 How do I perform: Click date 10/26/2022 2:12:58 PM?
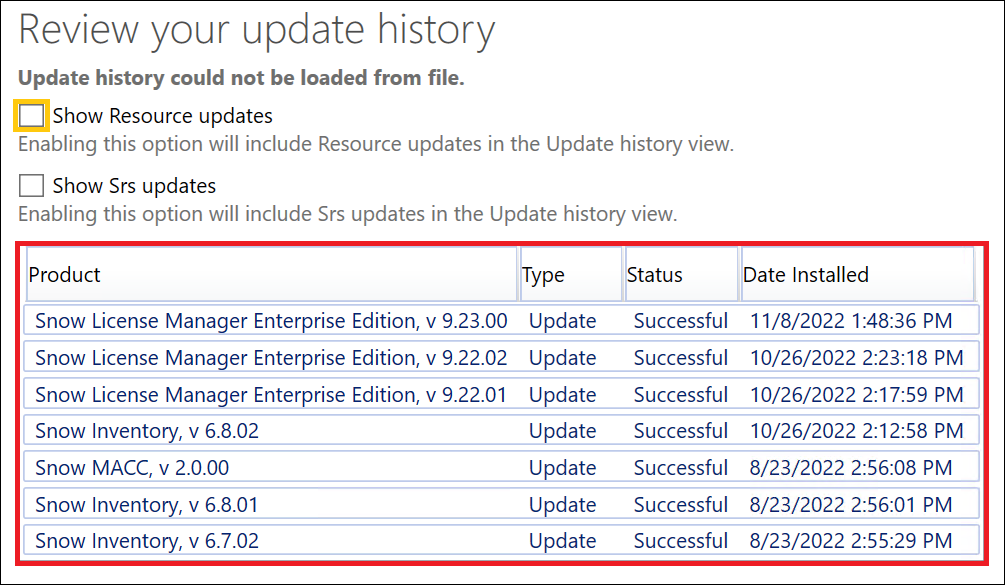tap(856, 431)
